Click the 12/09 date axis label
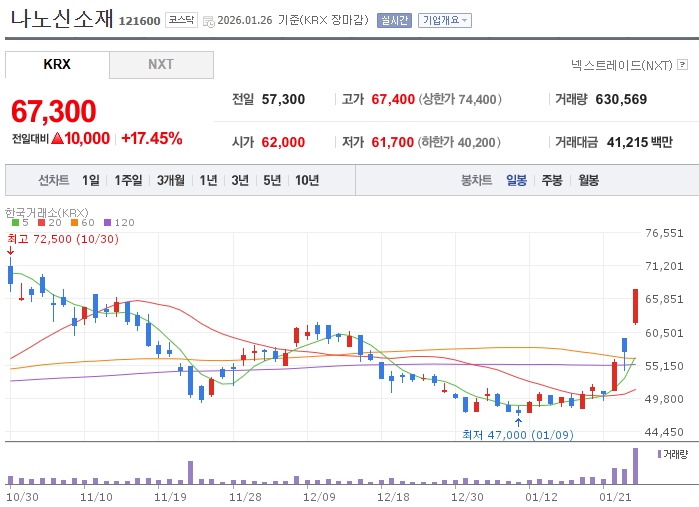 [x=319, y=497]
